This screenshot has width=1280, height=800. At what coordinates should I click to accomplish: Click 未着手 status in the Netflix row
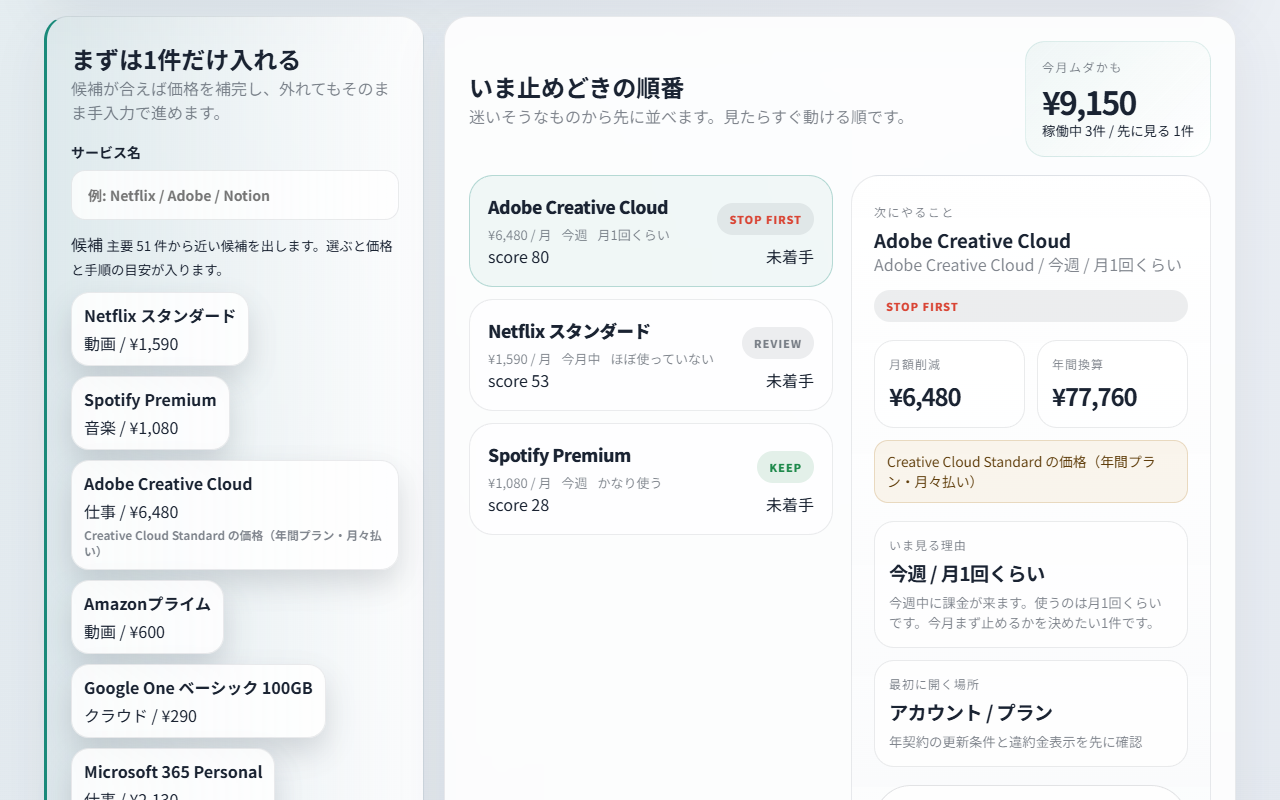(x=790, y=381)
